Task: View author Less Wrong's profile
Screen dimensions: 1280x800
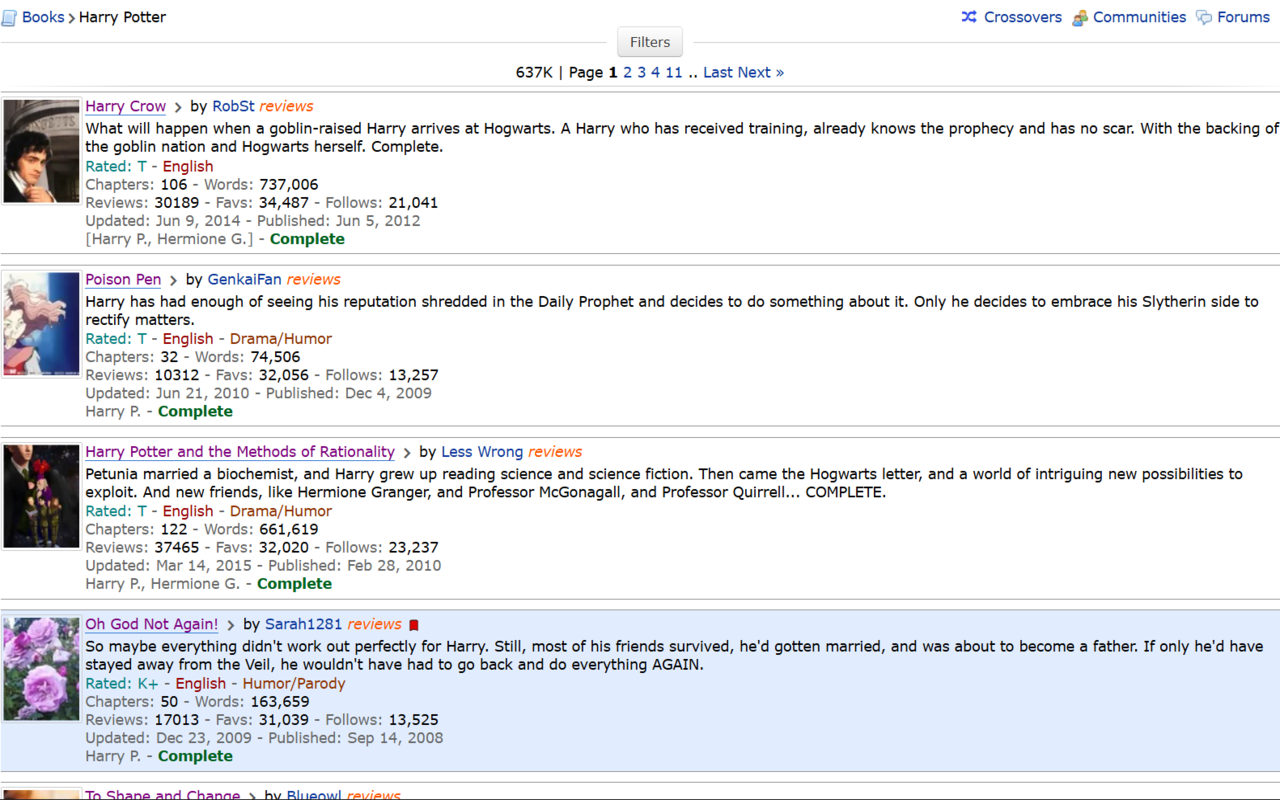Action: click(482, 452)
